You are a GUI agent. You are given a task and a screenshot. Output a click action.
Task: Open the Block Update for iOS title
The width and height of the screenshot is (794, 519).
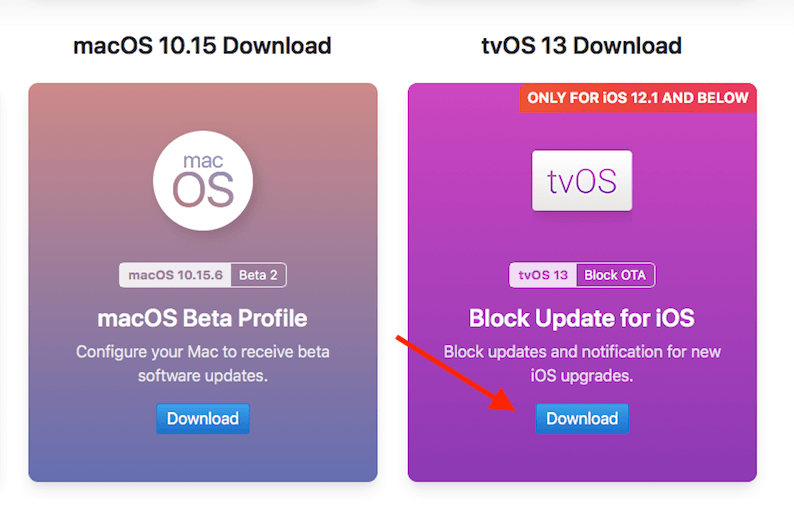click(x=582, y=319)
